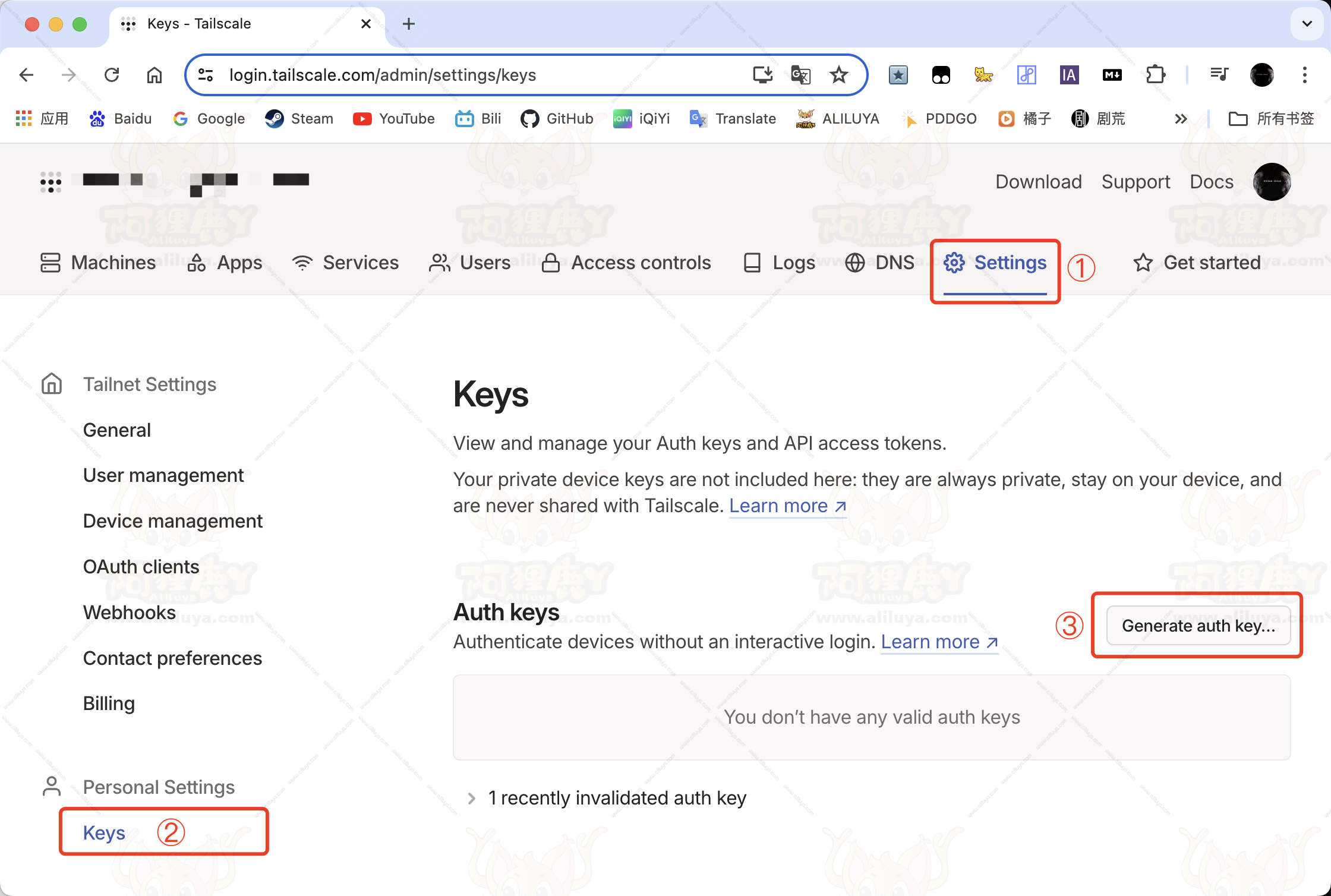Switch to the Apps tab
This screenshot has width=1331, height=896.
tap(225, 263)
